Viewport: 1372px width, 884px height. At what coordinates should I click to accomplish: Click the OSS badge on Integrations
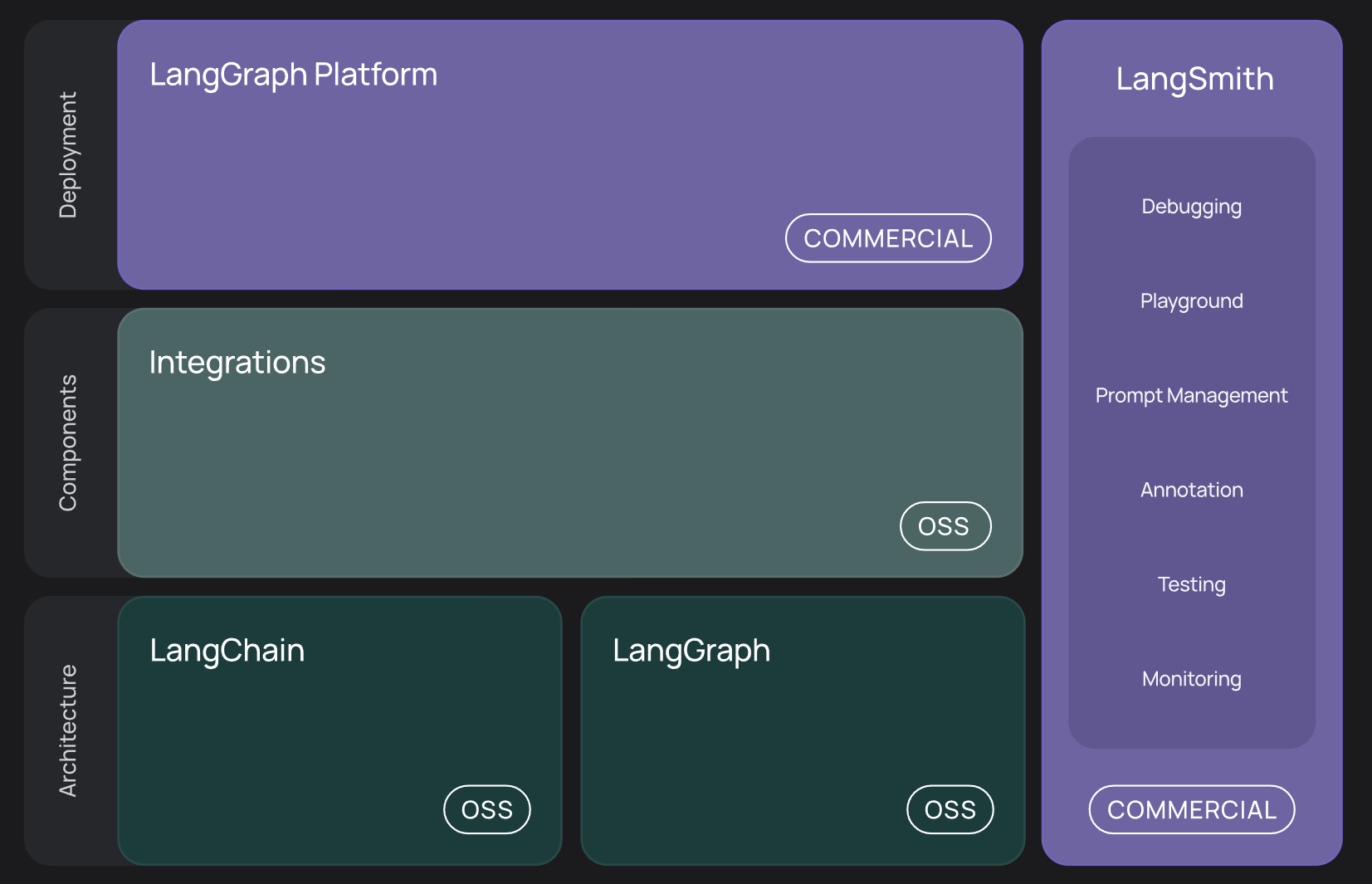945,525
